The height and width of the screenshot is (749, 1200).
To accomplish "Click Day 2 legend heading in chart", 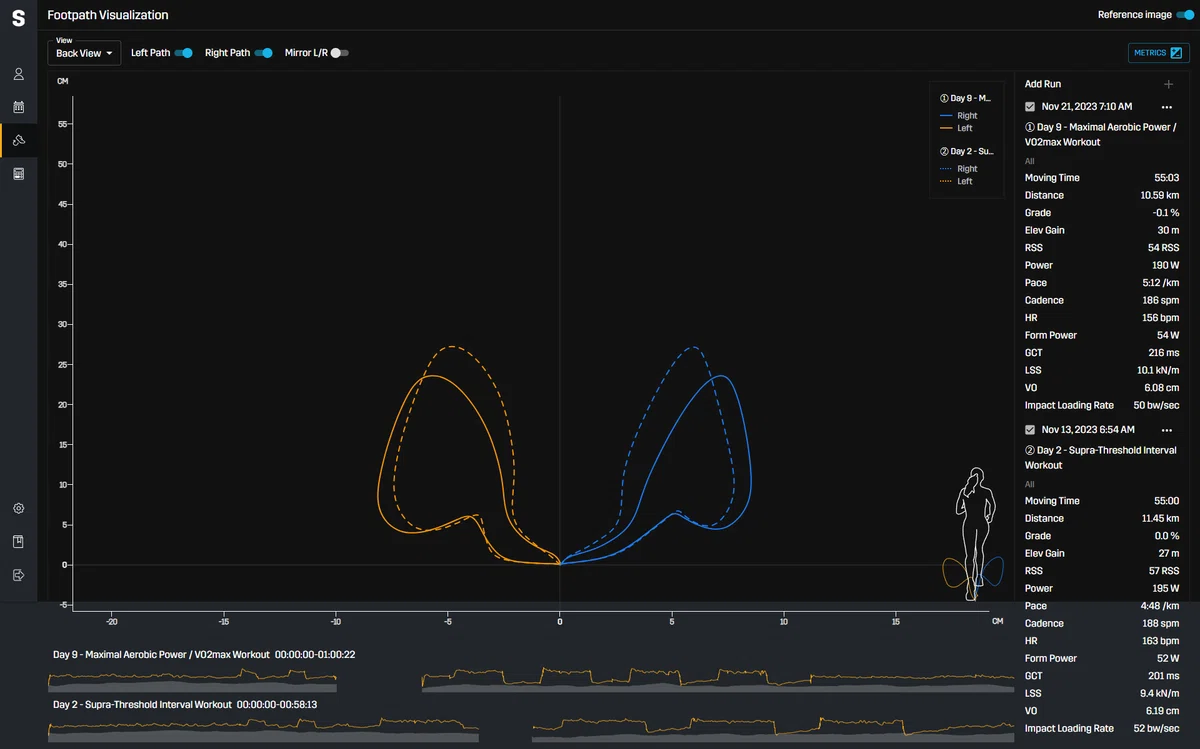I will click(966, 152).
